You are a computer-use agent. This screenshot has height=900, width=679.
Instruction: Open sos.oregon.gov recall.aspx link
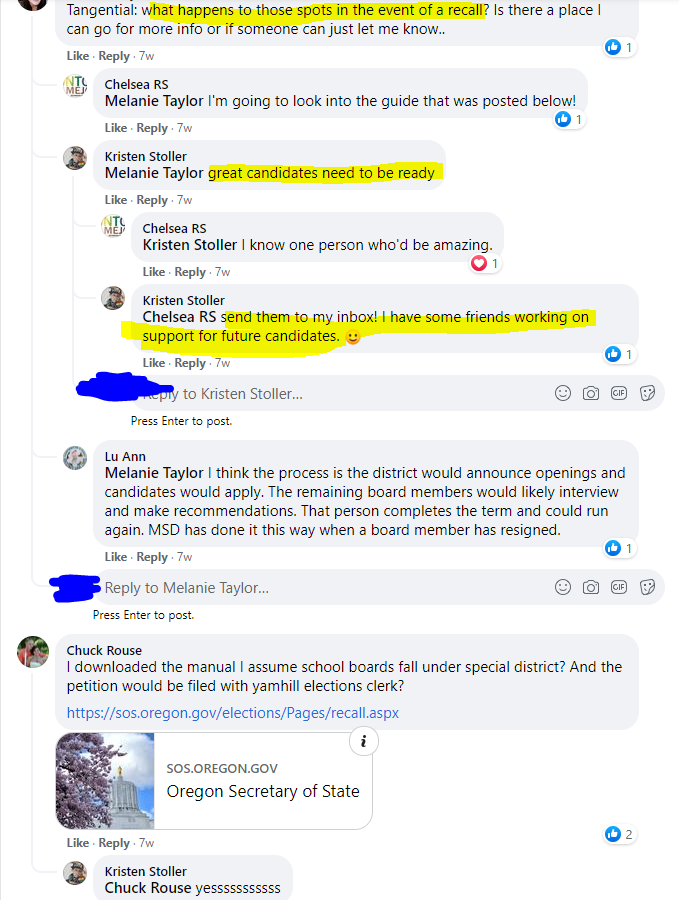[x=232, y=713]
